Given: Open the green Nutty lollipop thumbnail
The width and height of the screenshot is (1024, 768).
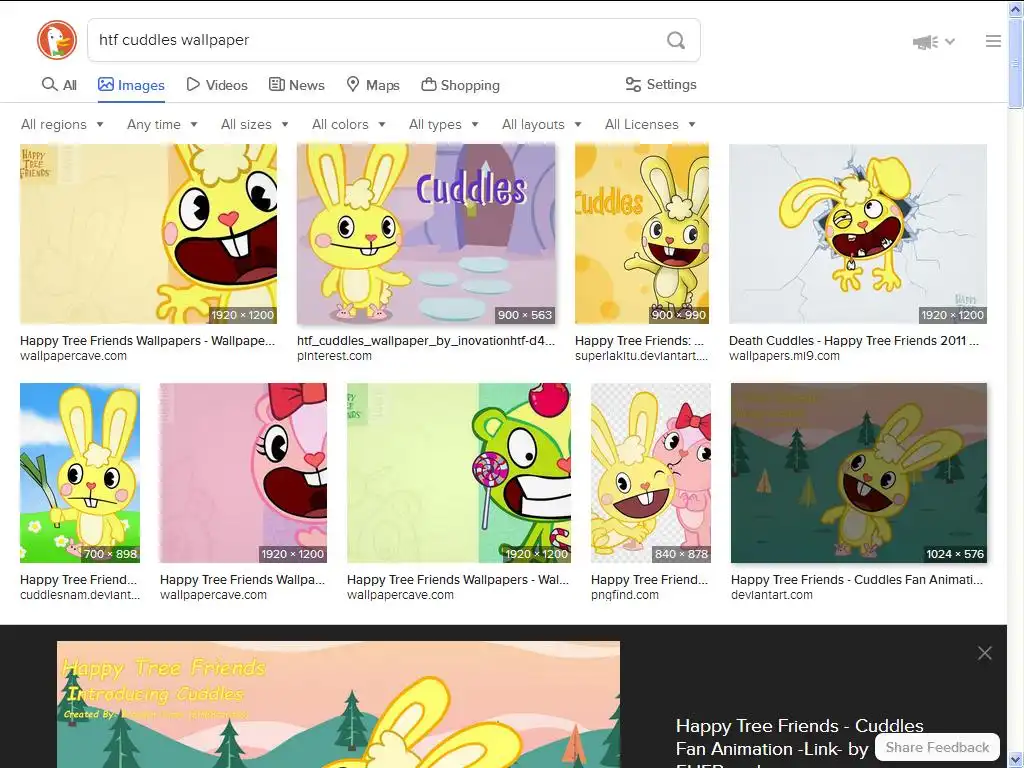Looking at the screenshot, I should point(458,473).
